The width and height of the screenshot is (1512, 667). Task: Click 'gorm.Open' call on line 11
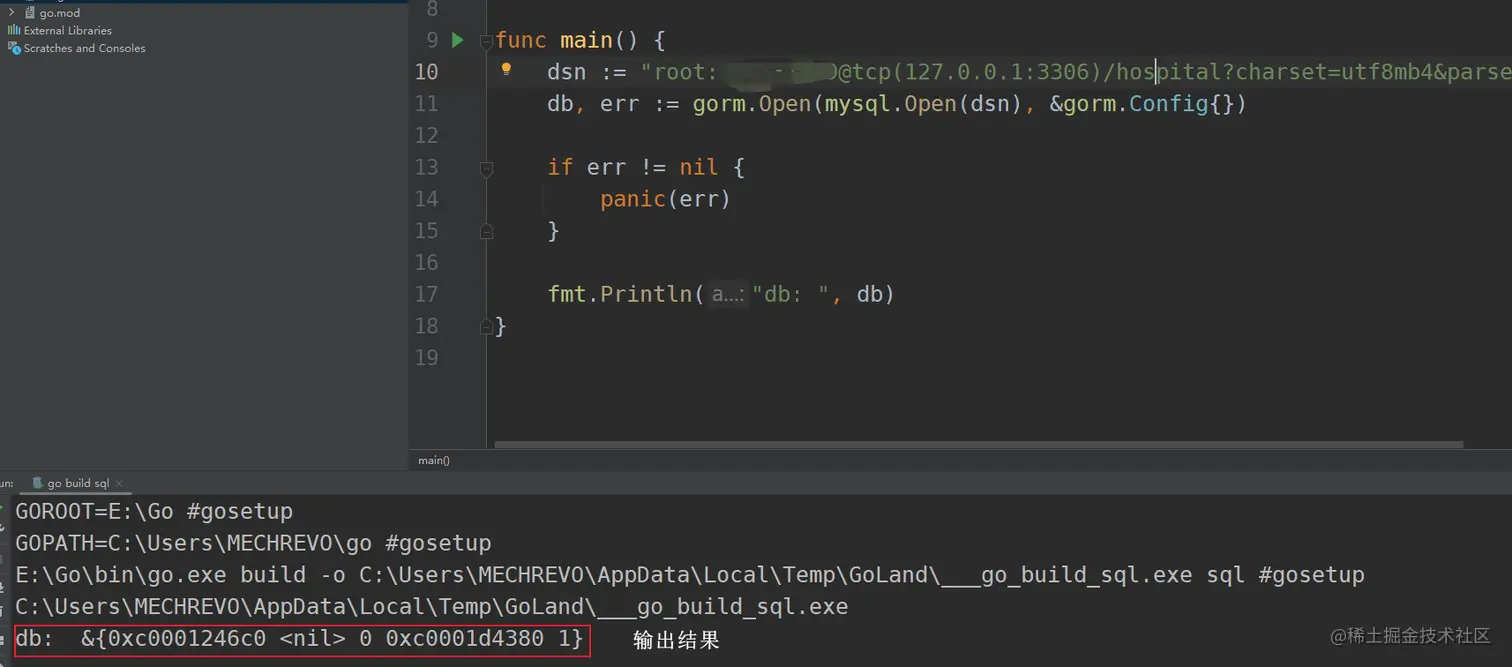[751, 104]
